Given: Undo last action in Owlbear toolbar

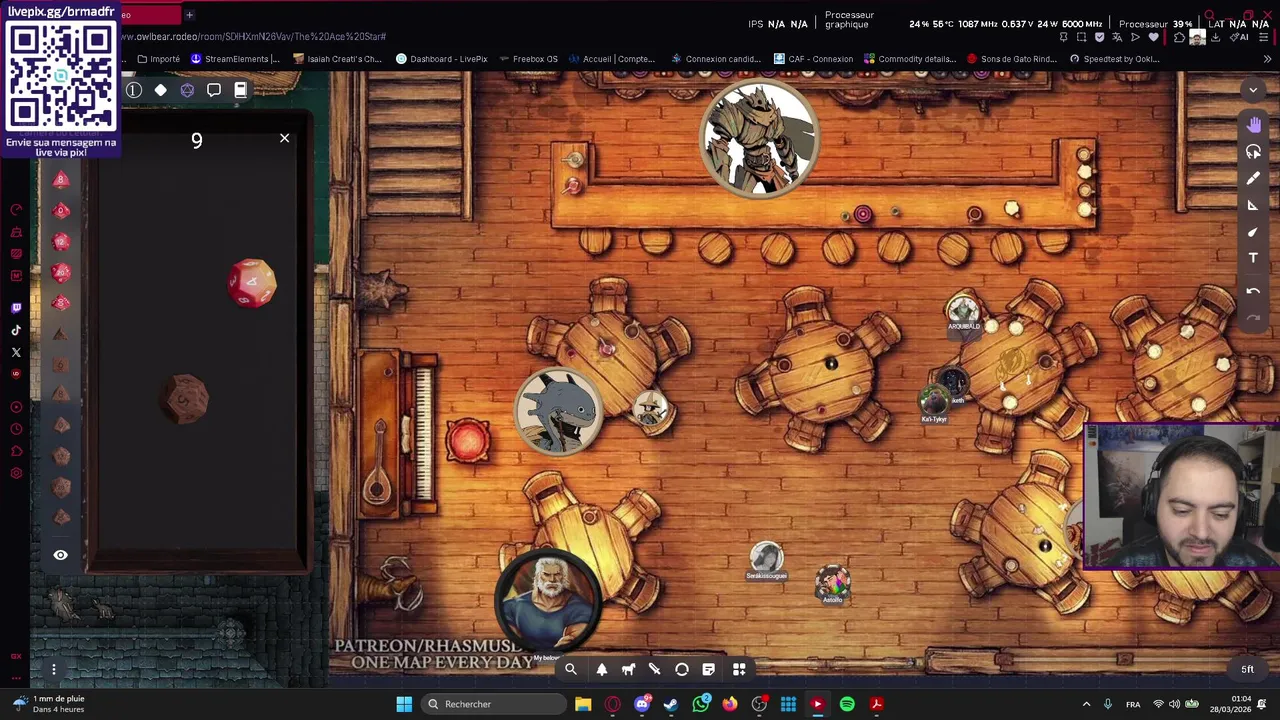Looking at the screenshot, I should click(x=1253, y=291).
